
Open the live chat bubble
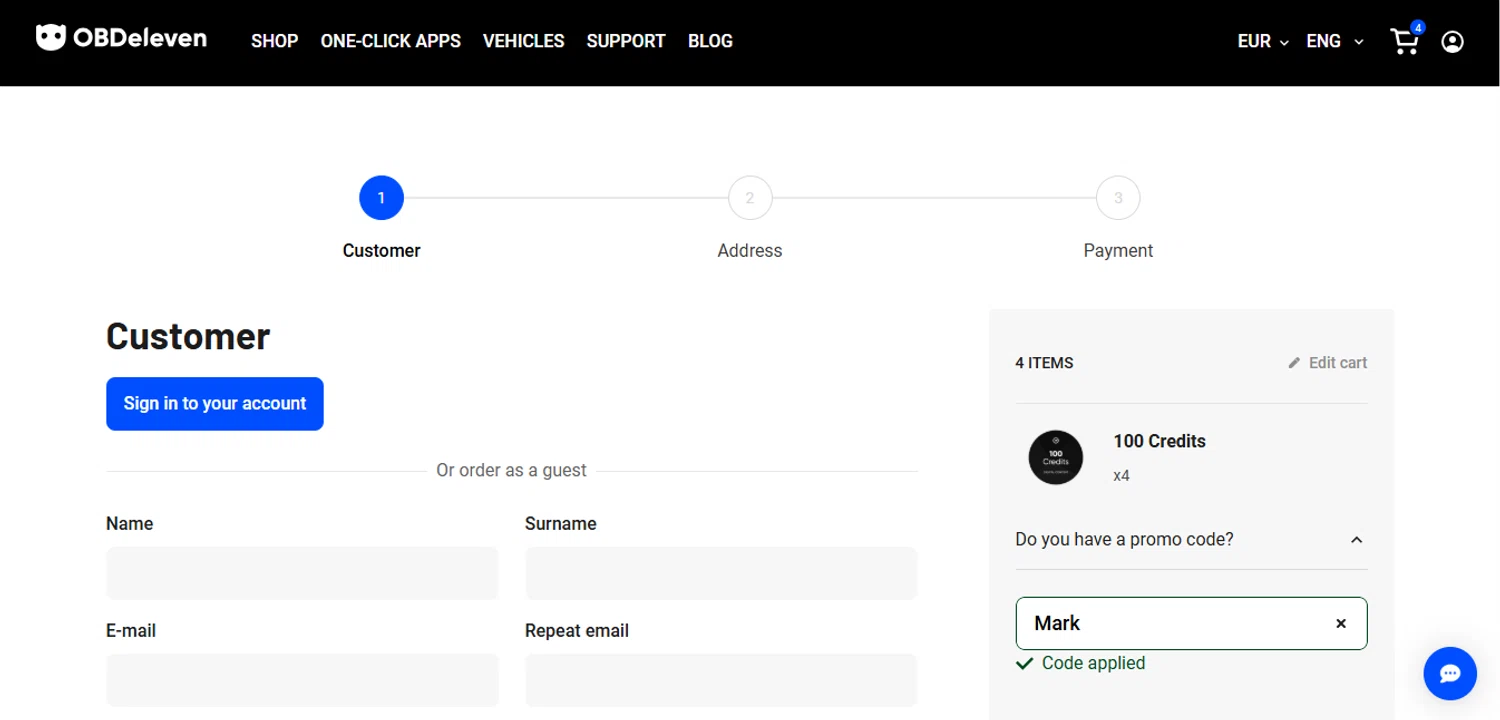[1450, 673]
